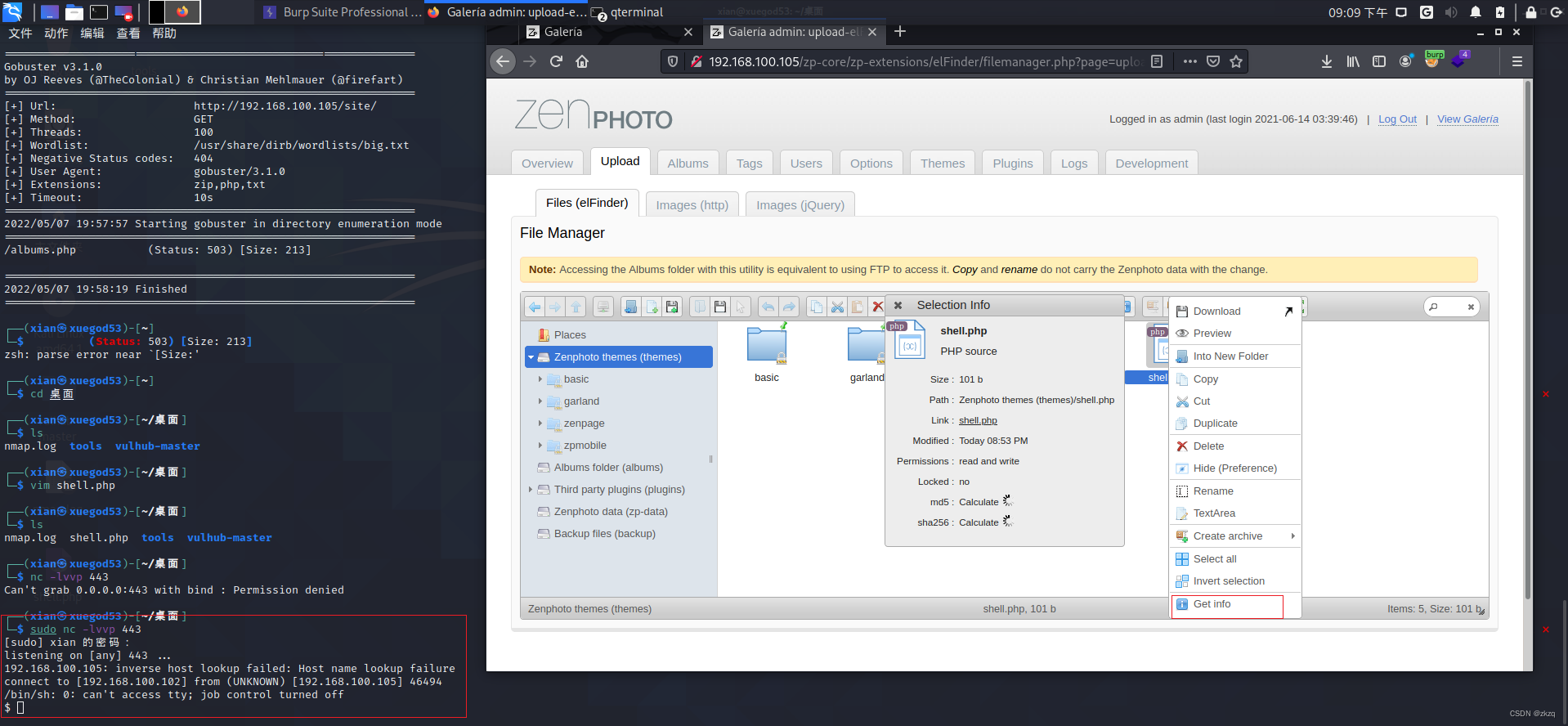Go forward in elFinder file history
Screen dimensions: 1568x726
(x=555, y=307)
